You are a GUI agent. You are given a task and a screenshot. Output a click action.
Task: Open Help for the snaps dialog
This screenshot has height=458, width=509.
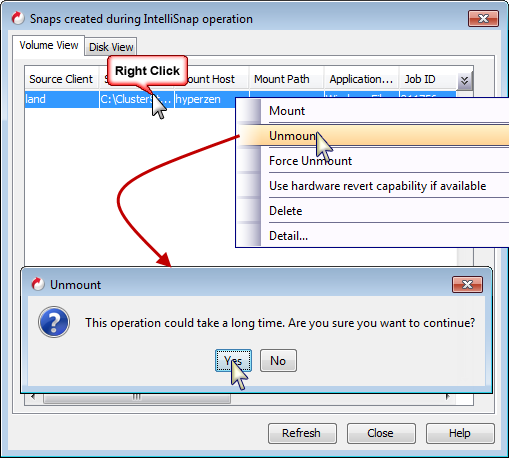(x=460, y=433)
